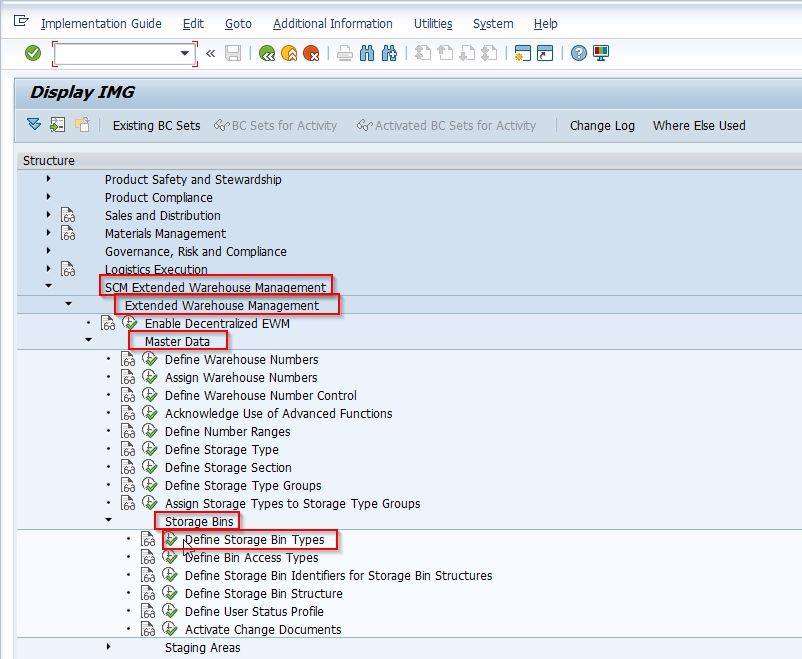Image resolution: width=802 pixels, height=659 pixels.
Task: Select Define Number Ranges entry
Action: click(x=228, y=431)
